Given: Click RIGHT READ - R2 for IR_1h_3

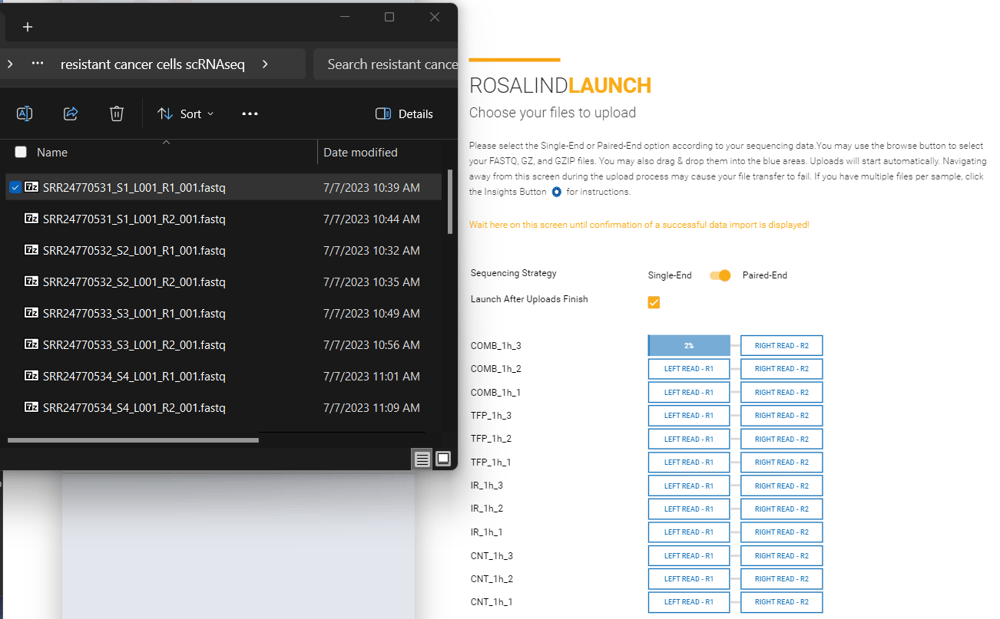Looking at the screenshot, I should (x=781, y=486).
